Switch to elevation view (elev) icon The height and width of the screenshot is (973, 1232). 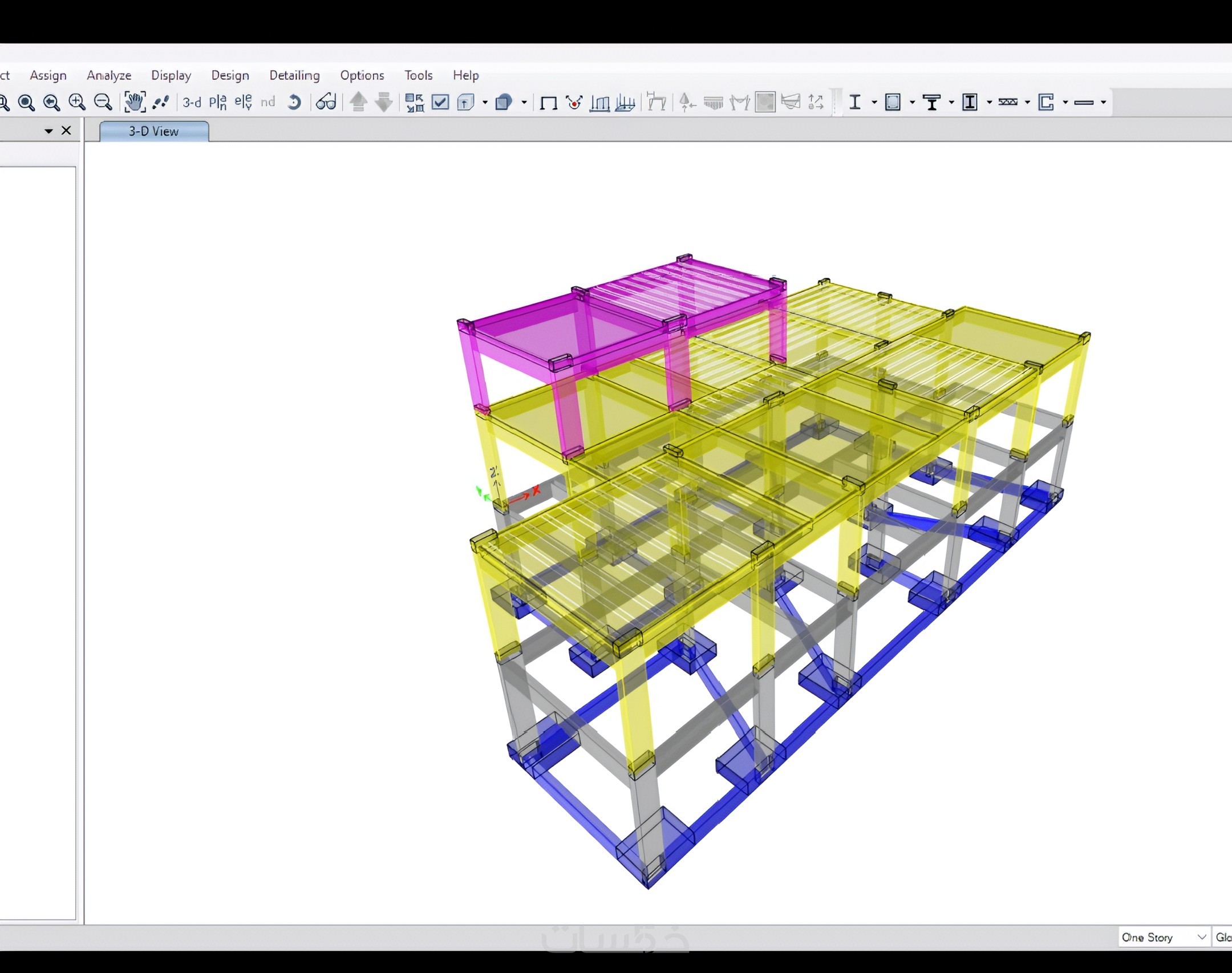click(x=243, y=102)
